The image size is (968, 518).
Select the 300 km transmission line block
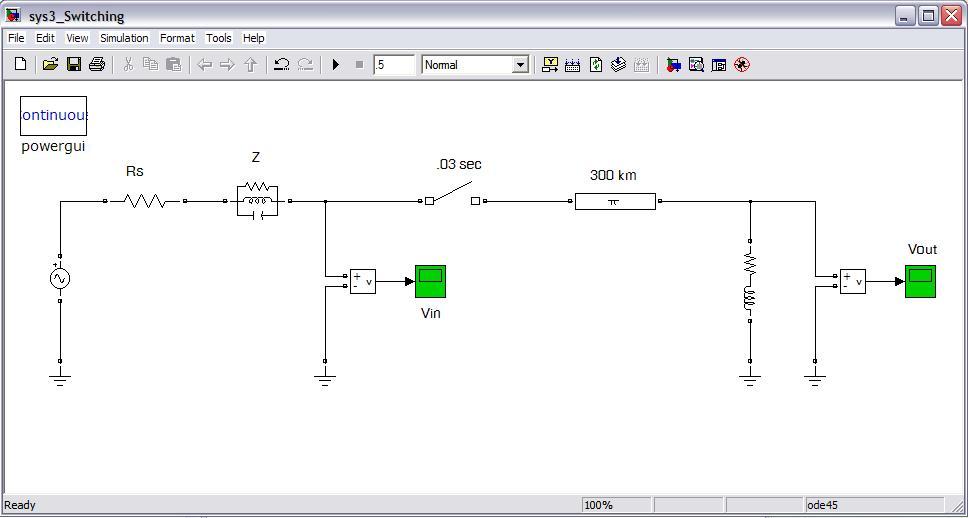click(x=614, y=201)
